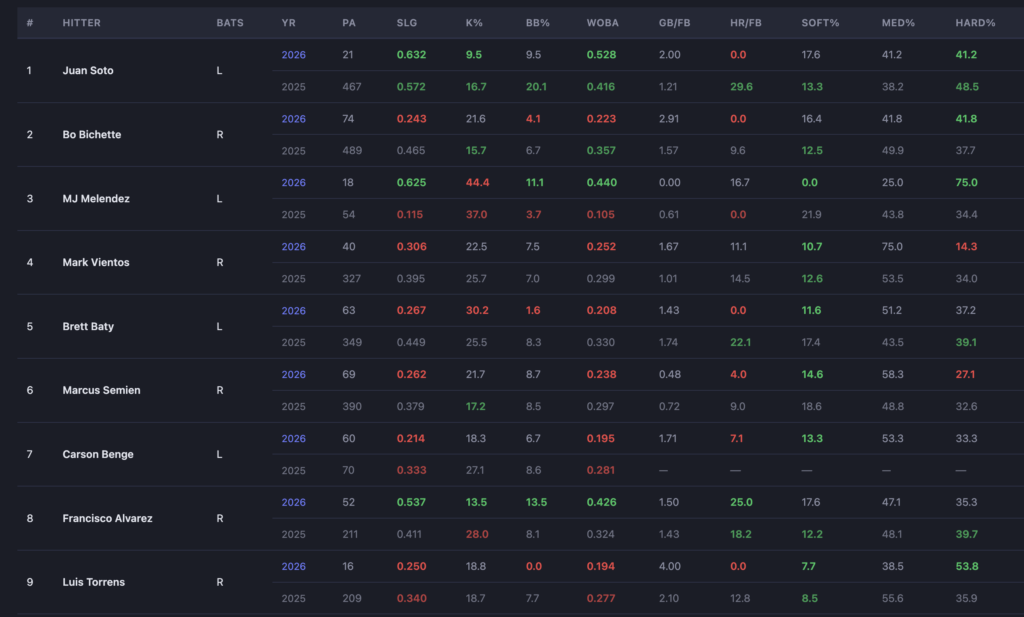Viewport: 1024px width, 617px height.
Task: Click Juan Soto's 2025 HARD% value 48.5
Action: pos(967,87)
